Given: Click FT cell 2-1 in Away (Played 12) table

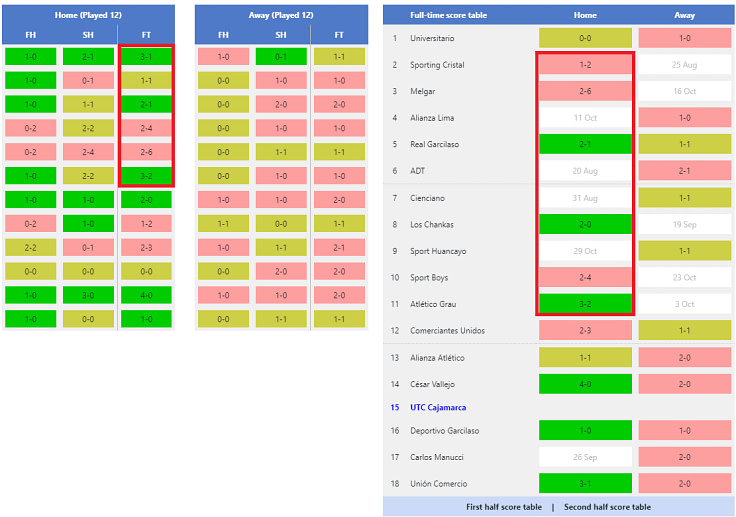Looking at the screenshot, I should [339, 247].
